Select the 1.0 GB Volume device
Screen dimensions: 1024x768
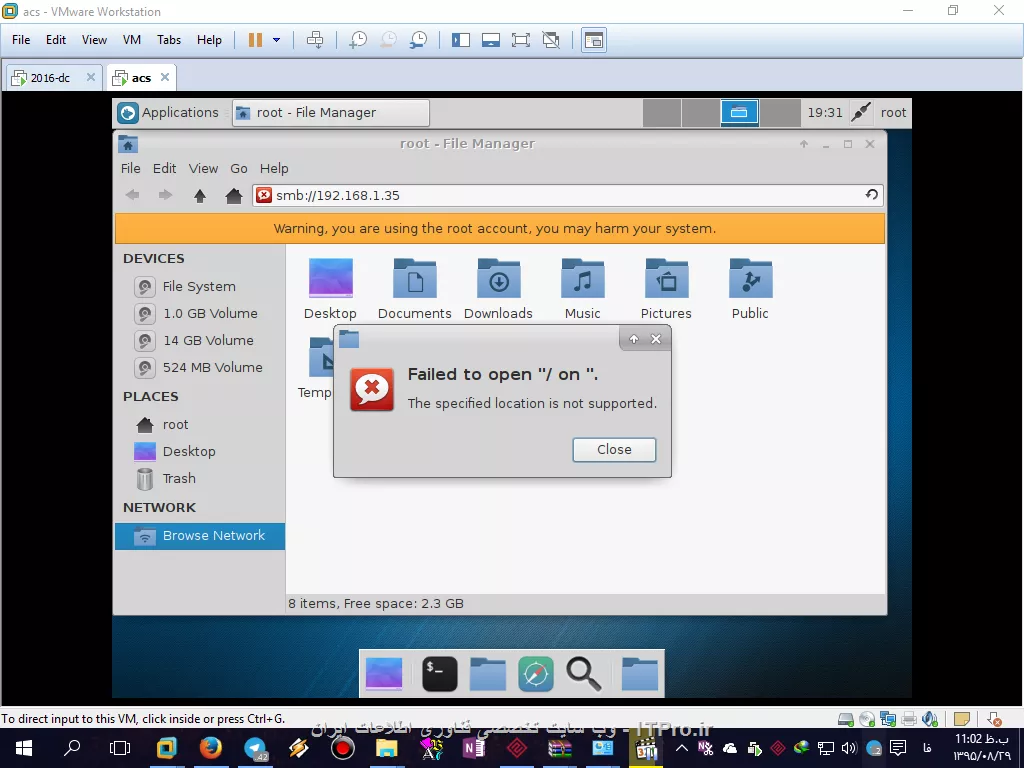coord(199,313)
